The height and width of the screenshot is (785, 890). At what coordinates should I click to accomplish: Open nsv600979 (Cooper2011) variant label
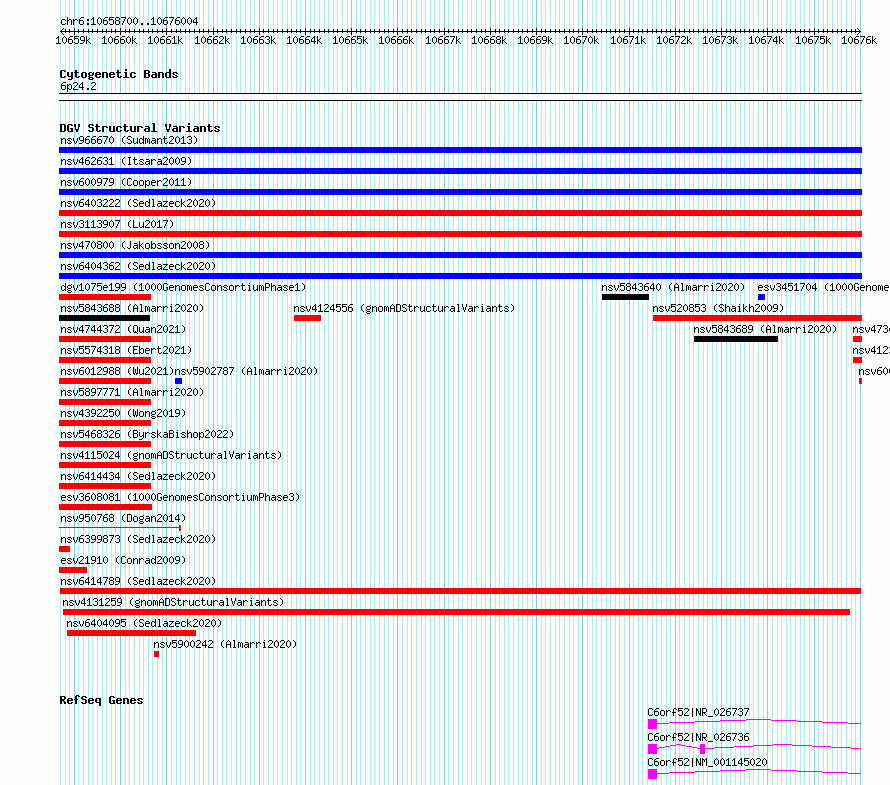[x=126, y=182]
